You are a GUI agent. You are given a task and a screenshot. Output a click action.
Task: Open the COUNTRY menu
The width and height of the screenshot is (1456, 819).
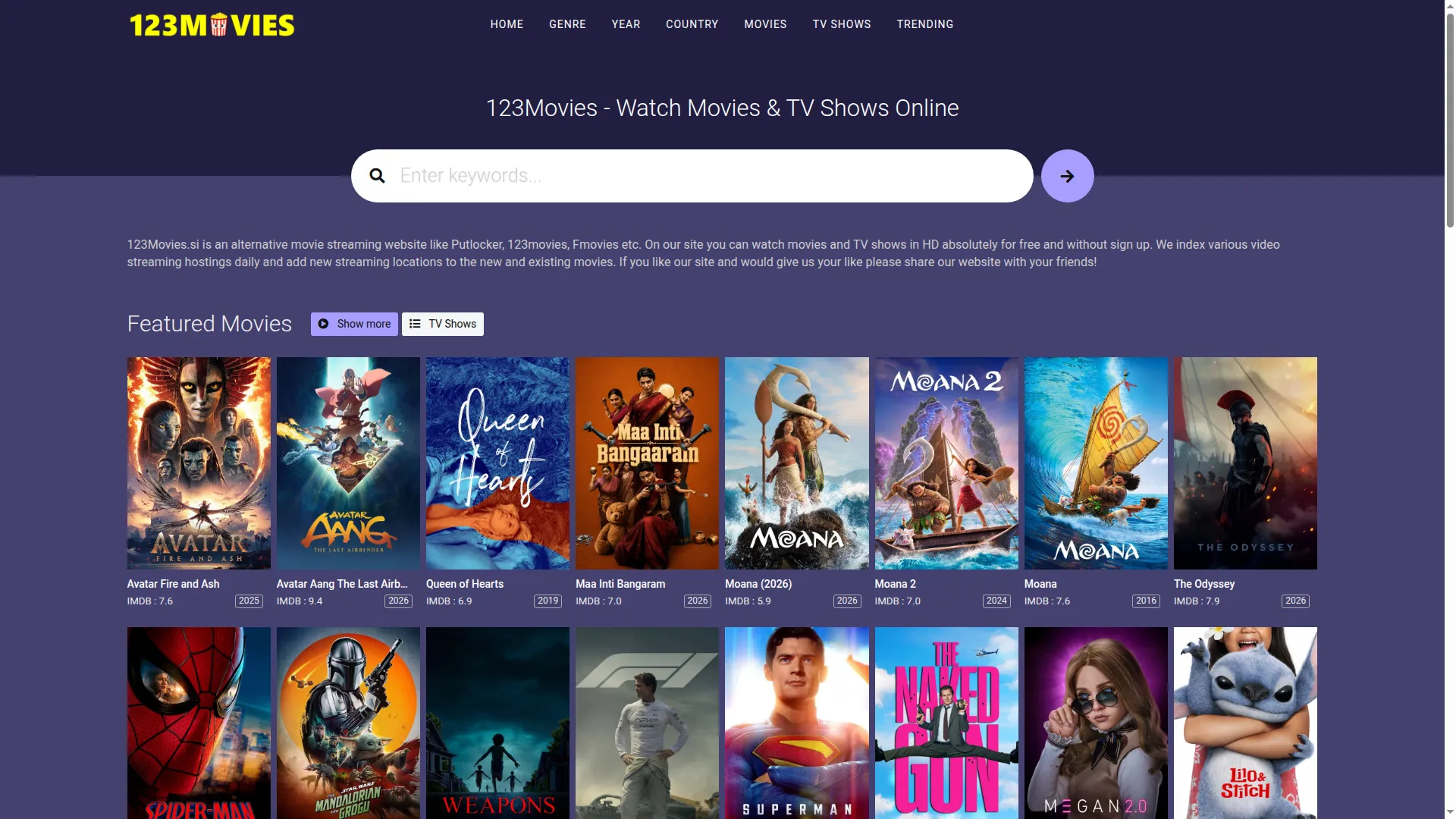click(692, 24)
